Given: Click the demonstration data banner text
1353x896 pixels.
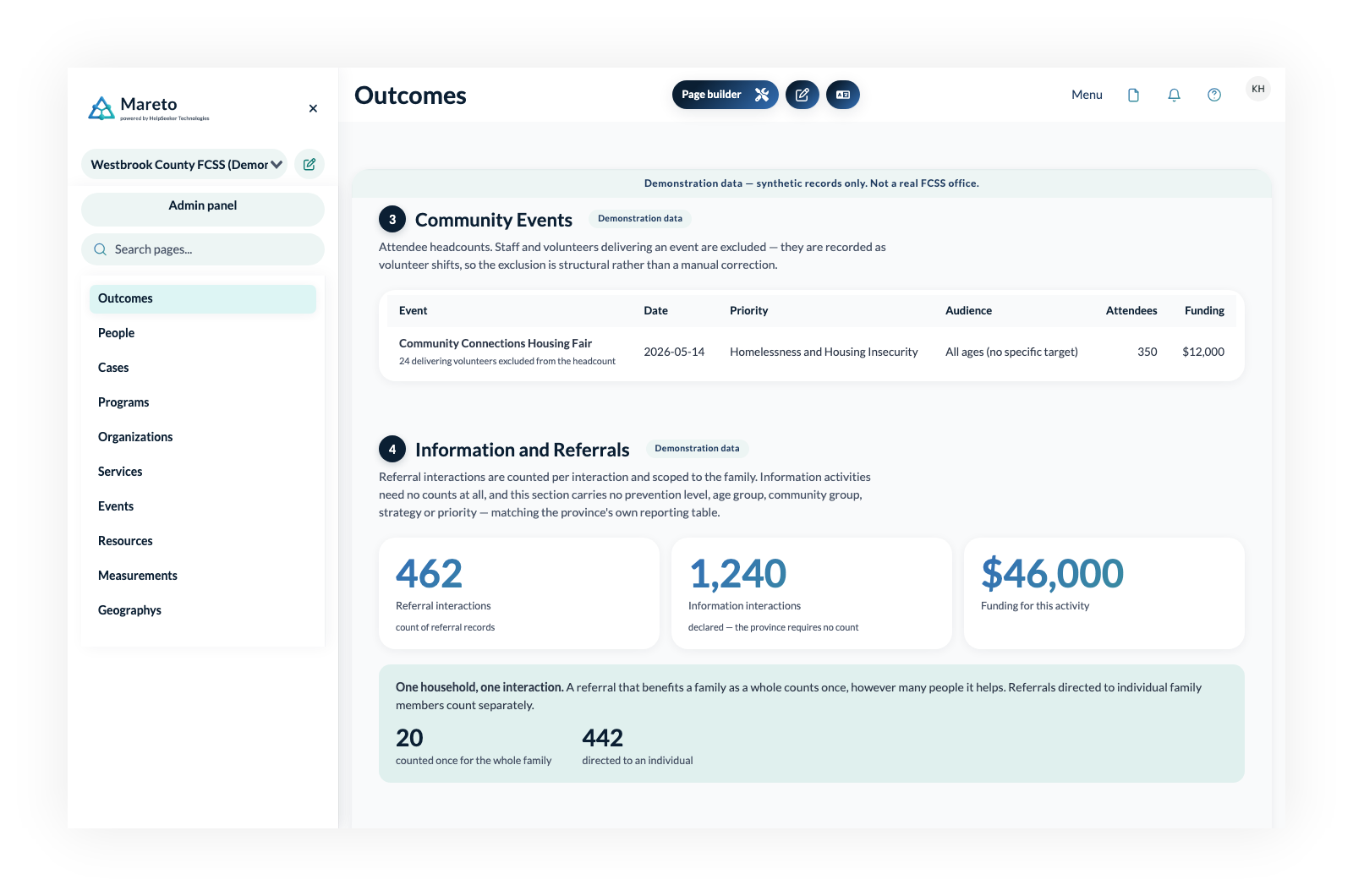Looking at the screenshot, I should tap(812, 183).
